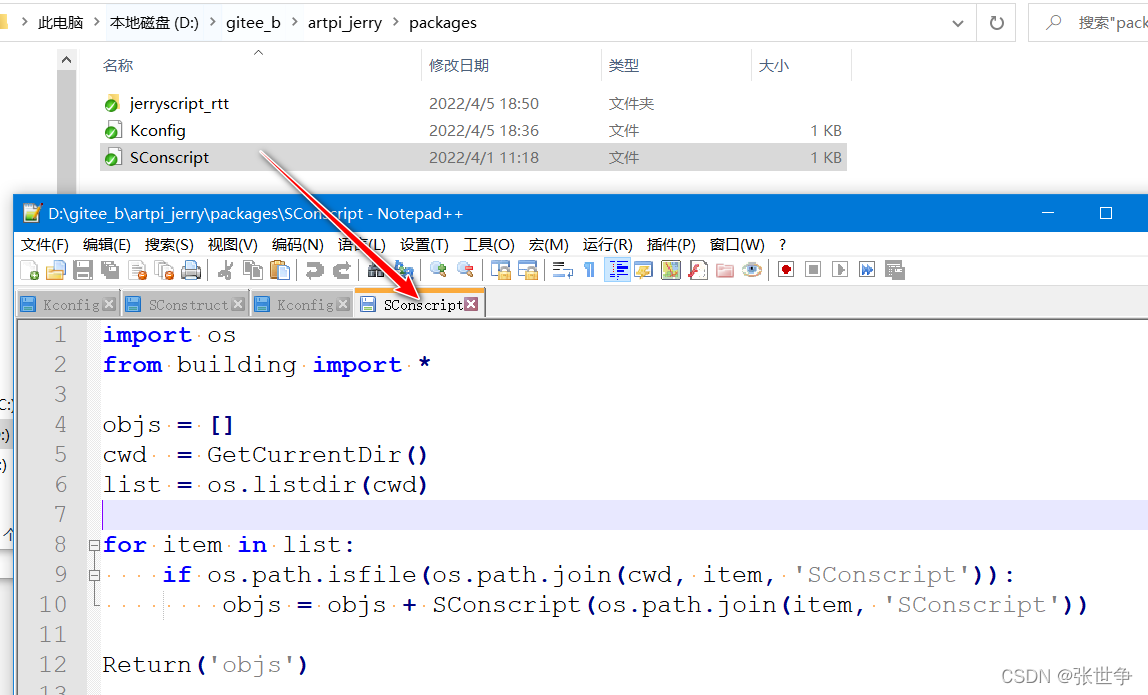Image resolution: width=1148 pixels, height=695 pixels.
Task: Toggle the indent guide icon
Action: tap(617, 270)
